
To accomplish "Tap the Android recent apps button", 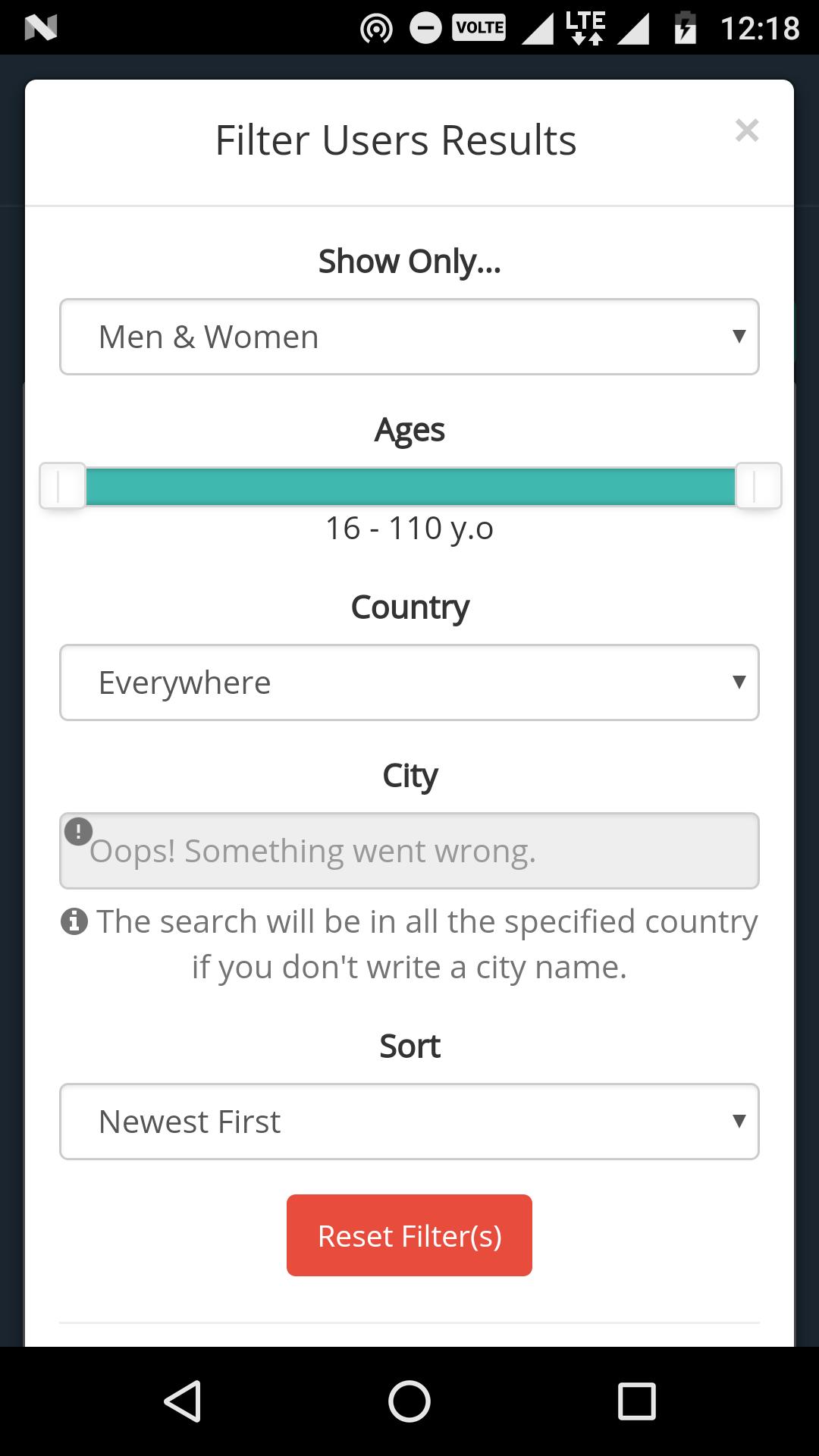I will (x=636, y=1401).
